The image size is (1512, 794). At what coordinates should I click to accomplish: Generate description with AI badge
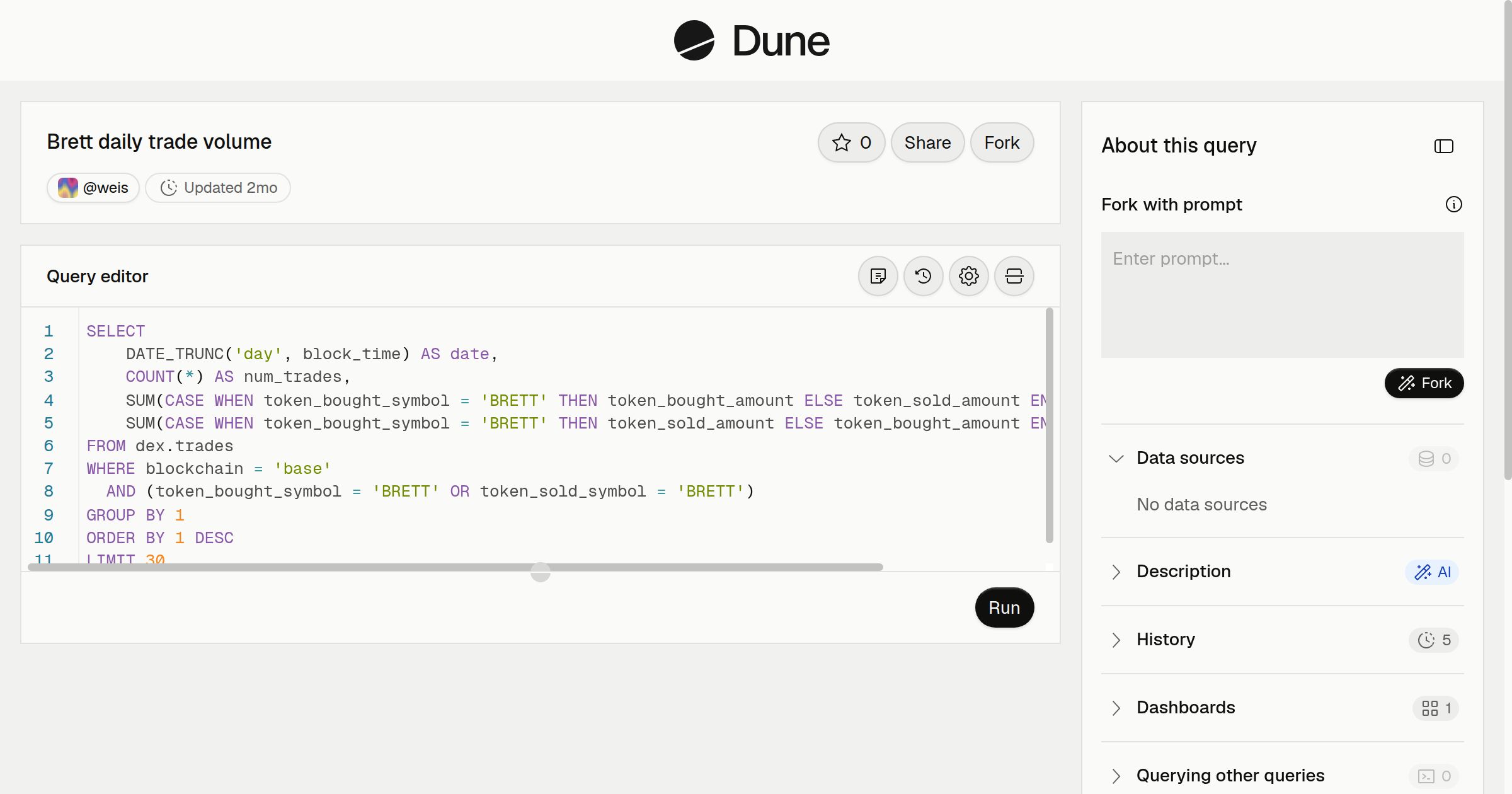[x=1433, y=572]
